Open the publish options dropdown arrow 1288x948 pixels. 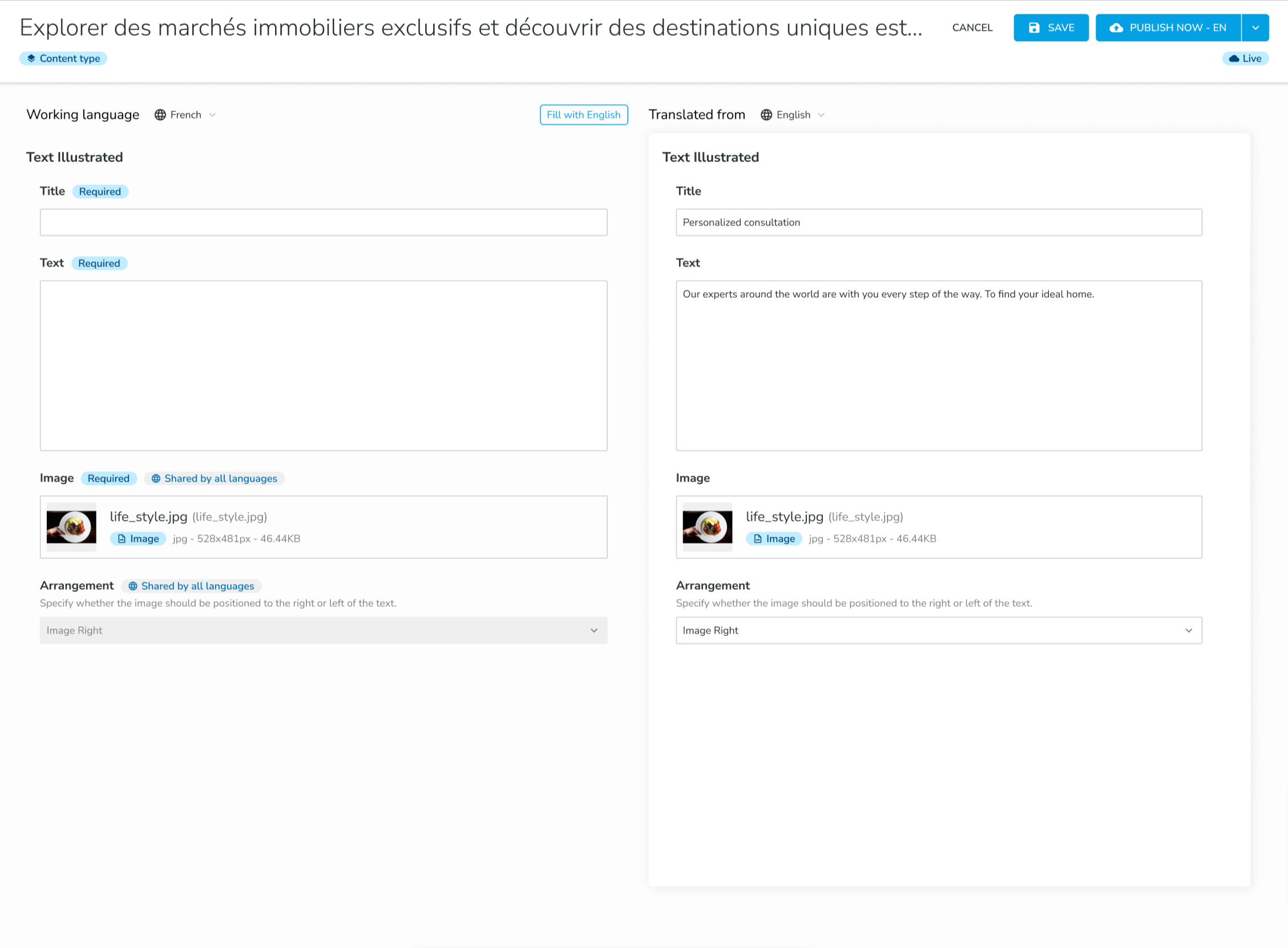click(1255, 27)
